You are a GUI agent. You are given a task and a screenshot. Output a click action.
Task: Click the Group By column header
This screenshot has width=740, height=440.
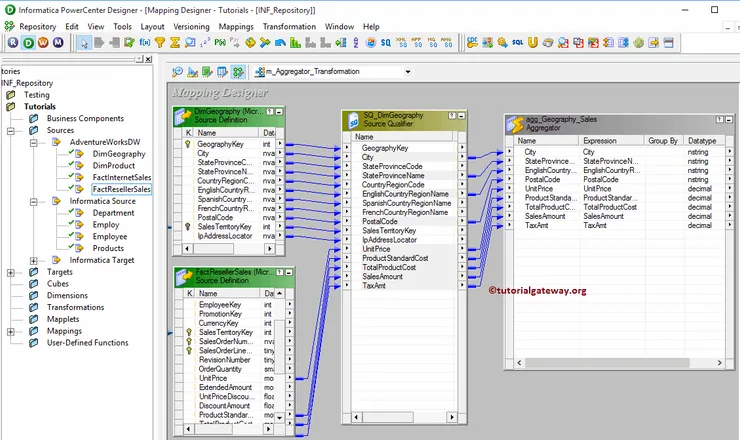pyautogui.click(x=663, y=141)
